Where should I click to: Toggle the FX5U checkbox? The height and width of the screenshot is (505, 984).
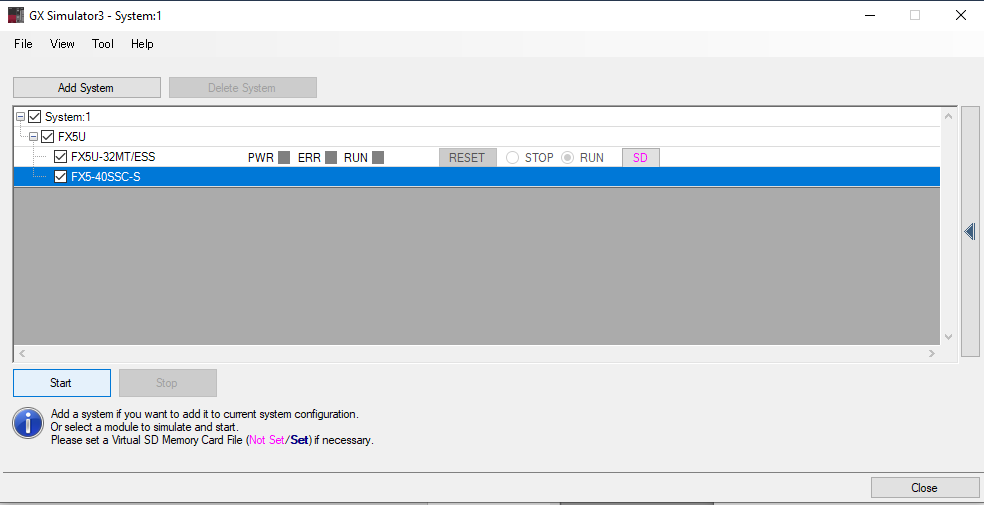tap(48, 137)
